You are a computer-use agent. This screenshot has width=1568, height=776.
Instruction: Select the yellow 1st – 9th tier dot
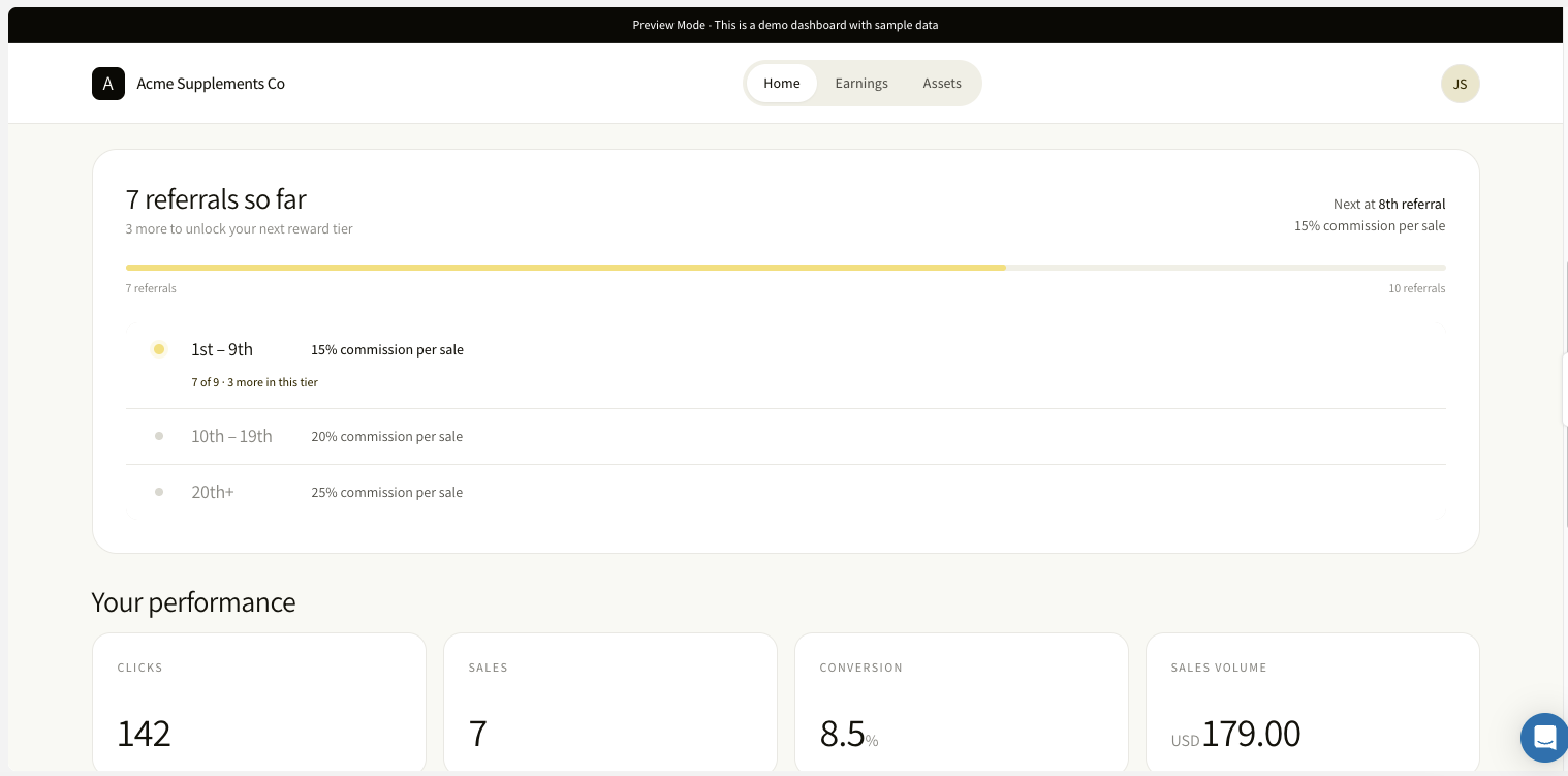click(159, 349)
